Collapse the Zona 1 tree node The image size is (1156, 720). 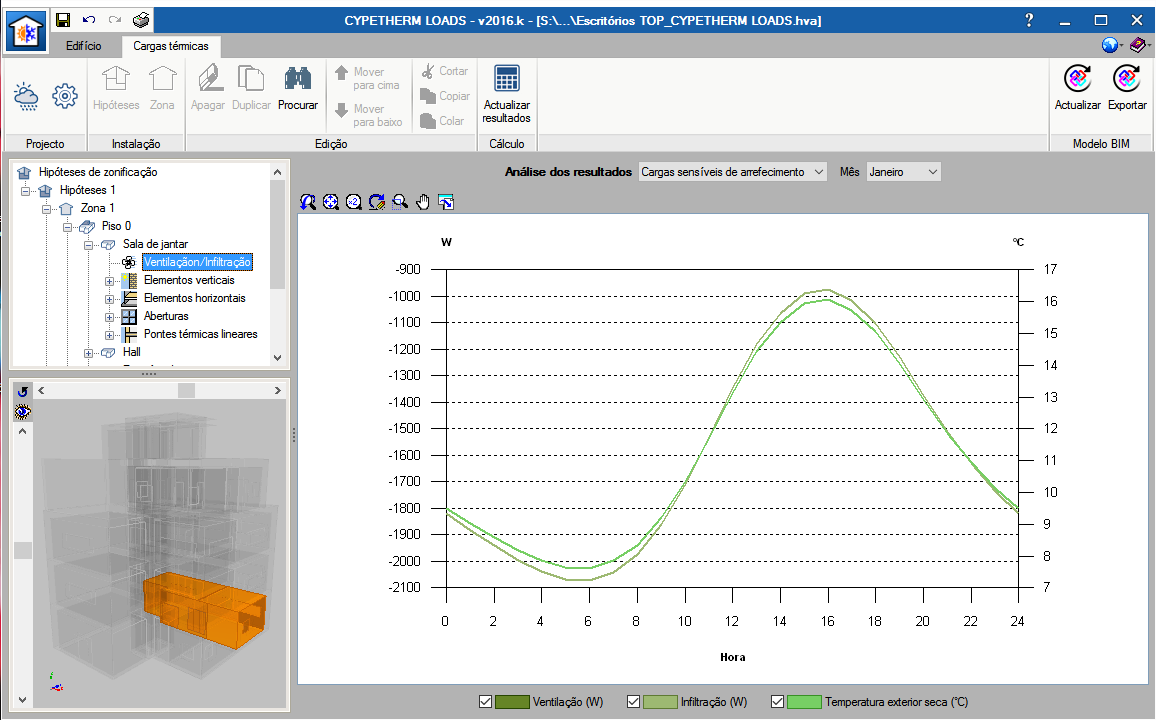[x=46, y=209]
